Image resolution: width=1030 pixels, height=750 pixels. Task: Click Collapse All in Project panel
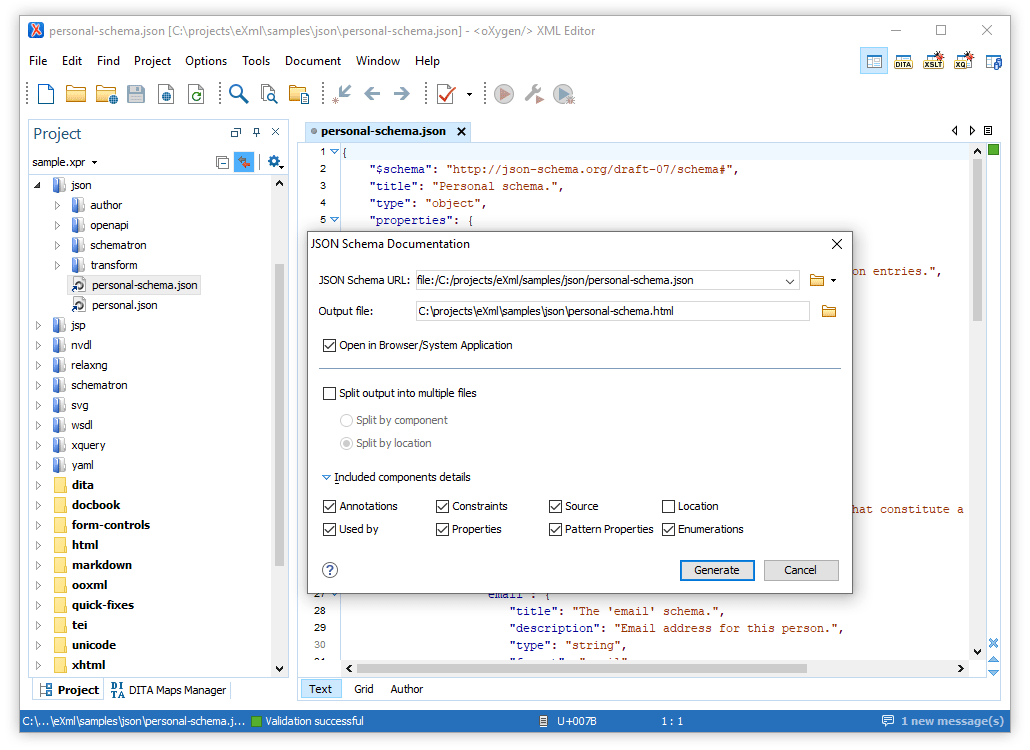(x=223, y=162)
